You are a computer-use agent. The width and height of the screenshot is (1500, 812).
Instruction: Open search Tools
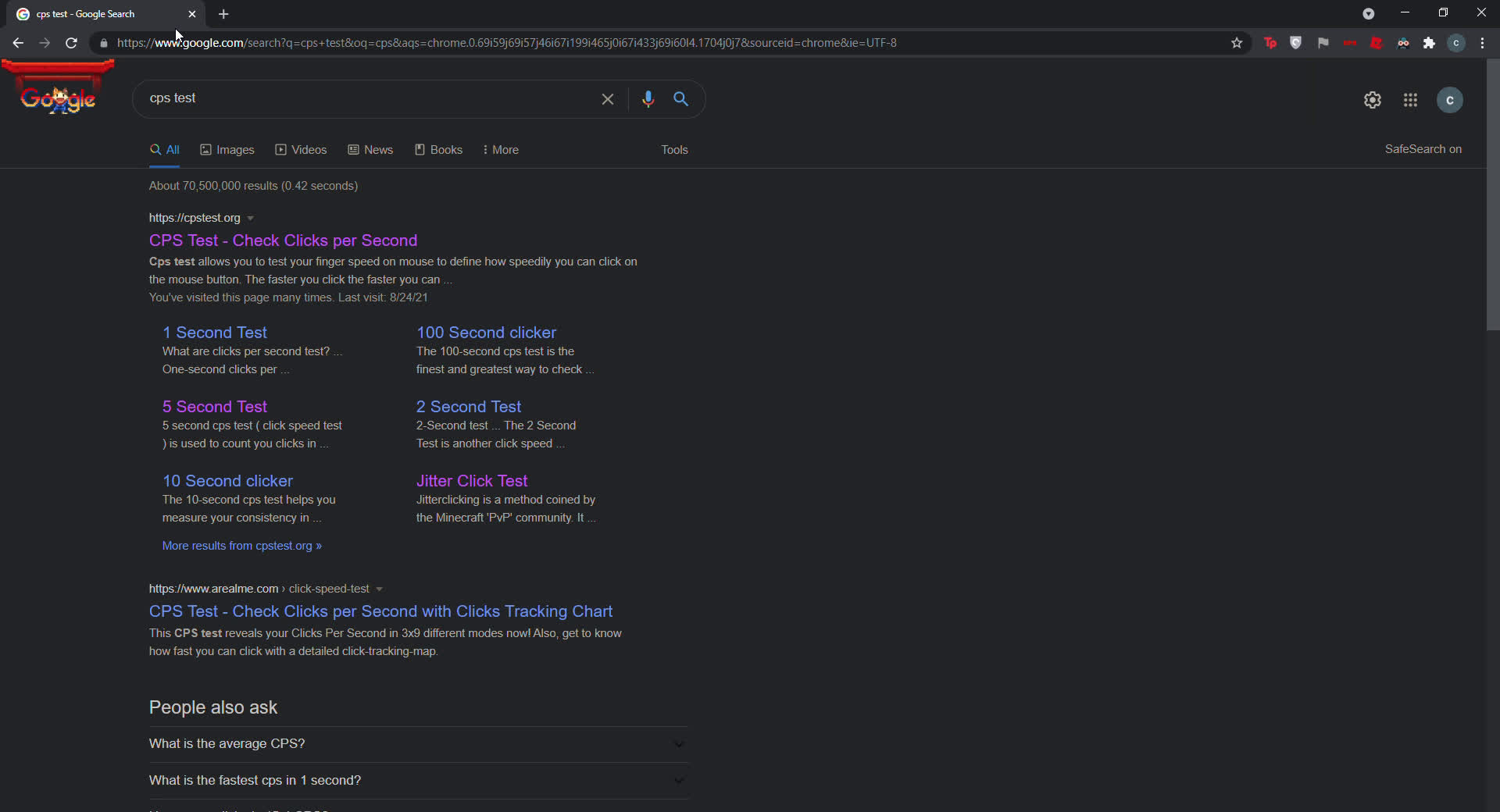point(674,150)
